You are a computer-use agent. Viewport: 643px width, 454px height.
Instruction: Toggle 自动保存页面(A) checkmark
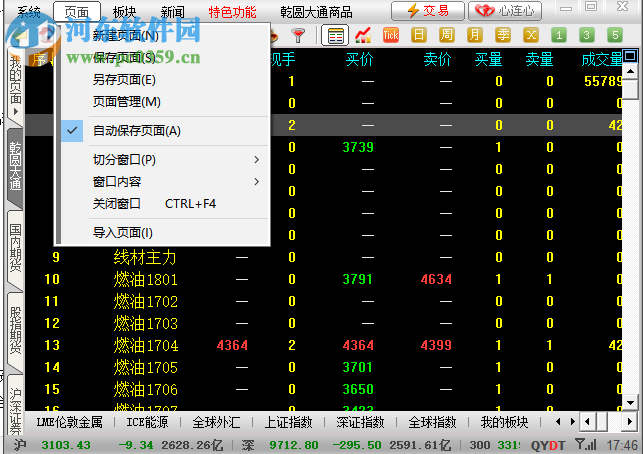click(x=72, y=131)
